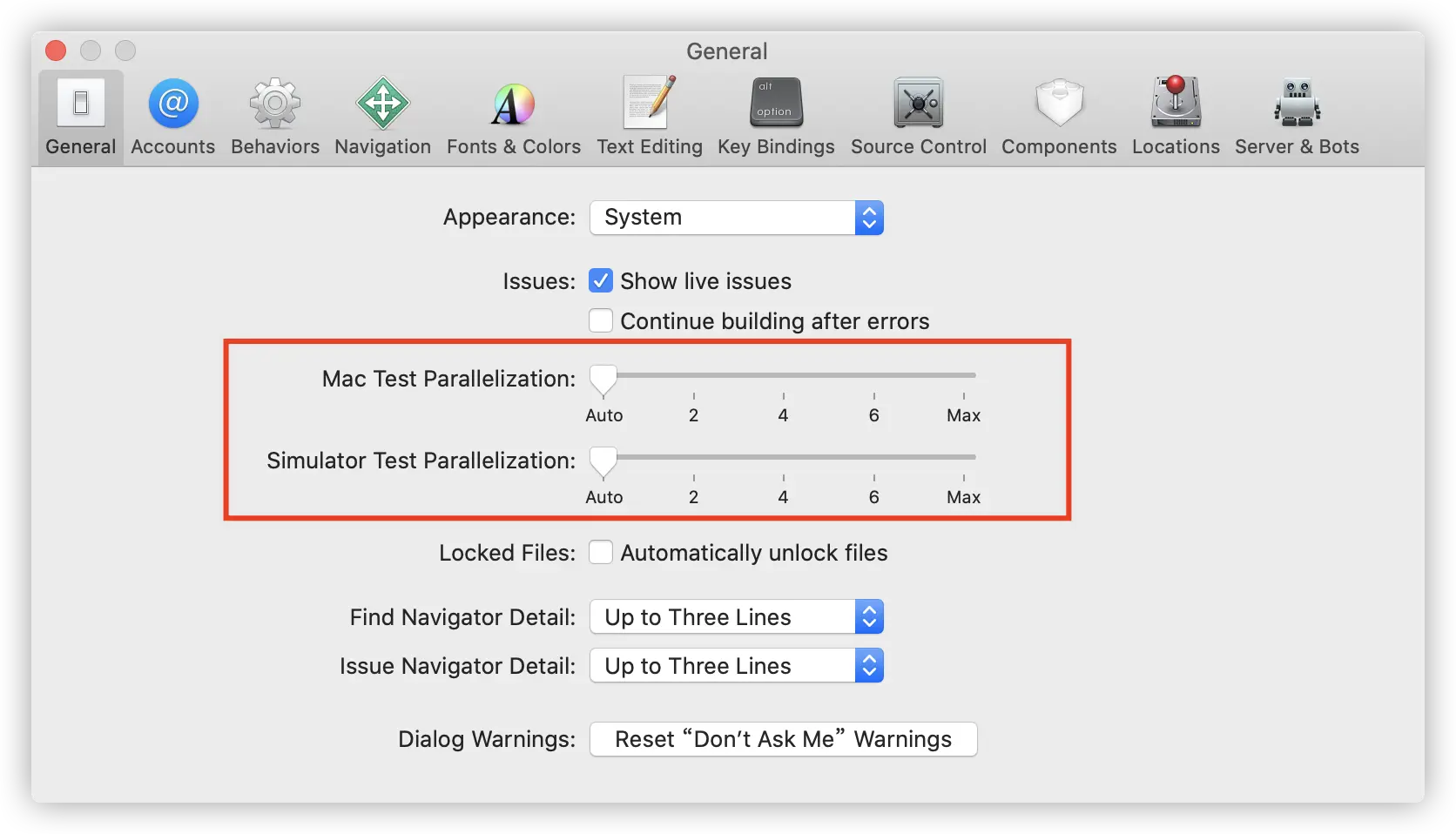Viewport: 1456px width, 834px height.
Task: Open the Appearance System dropdown
Action: click(x=737, y=218)
